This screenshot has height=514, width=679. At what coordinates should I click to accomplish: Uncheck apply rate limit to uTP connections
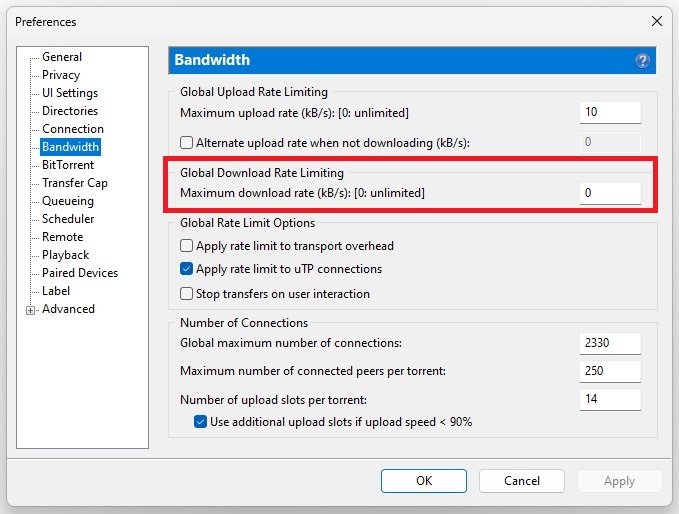[x=186, y=269]
